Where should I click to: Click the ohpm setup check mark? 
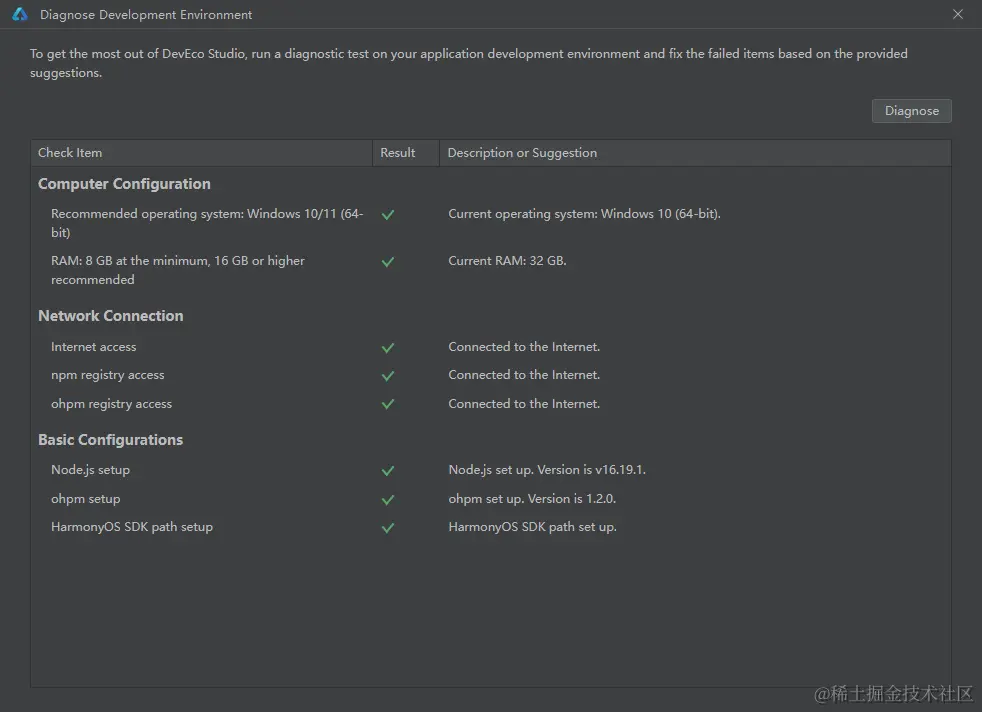pyautogui.click(x=388, y=500)
